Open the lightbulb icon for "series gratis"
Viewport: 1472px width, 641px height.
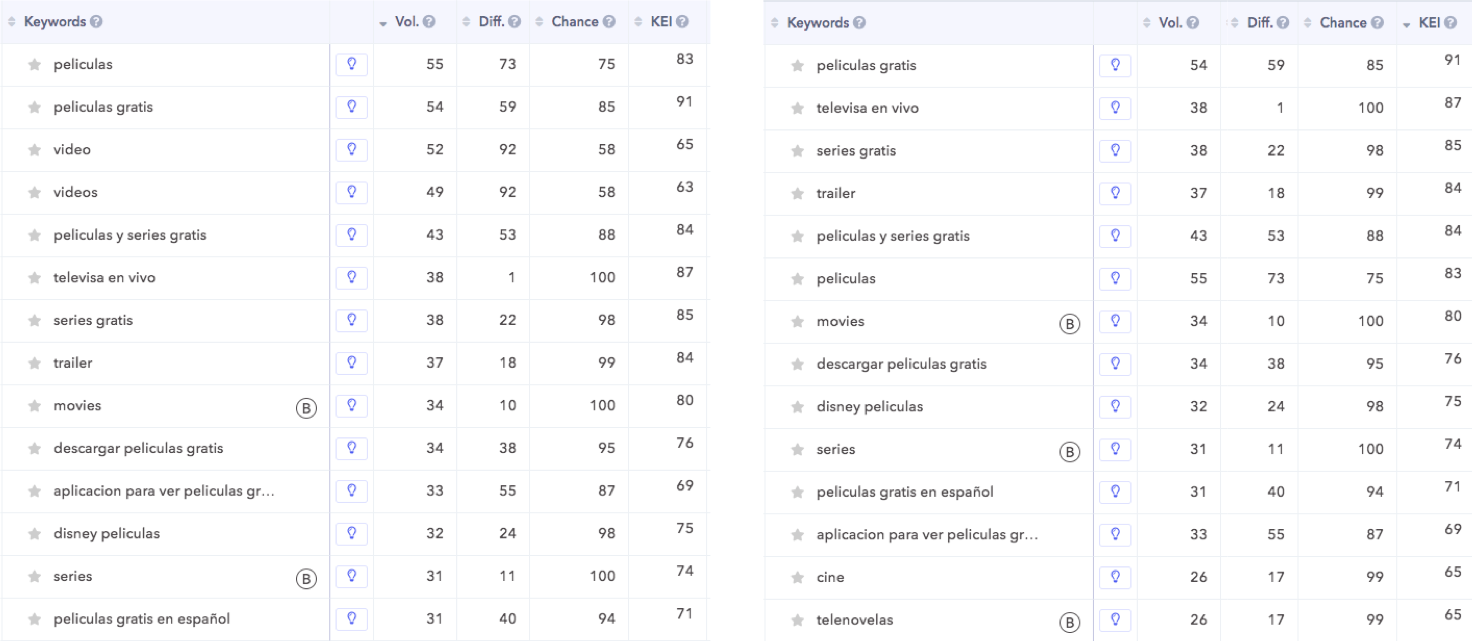pyautogui.click(x=352, y=320)
